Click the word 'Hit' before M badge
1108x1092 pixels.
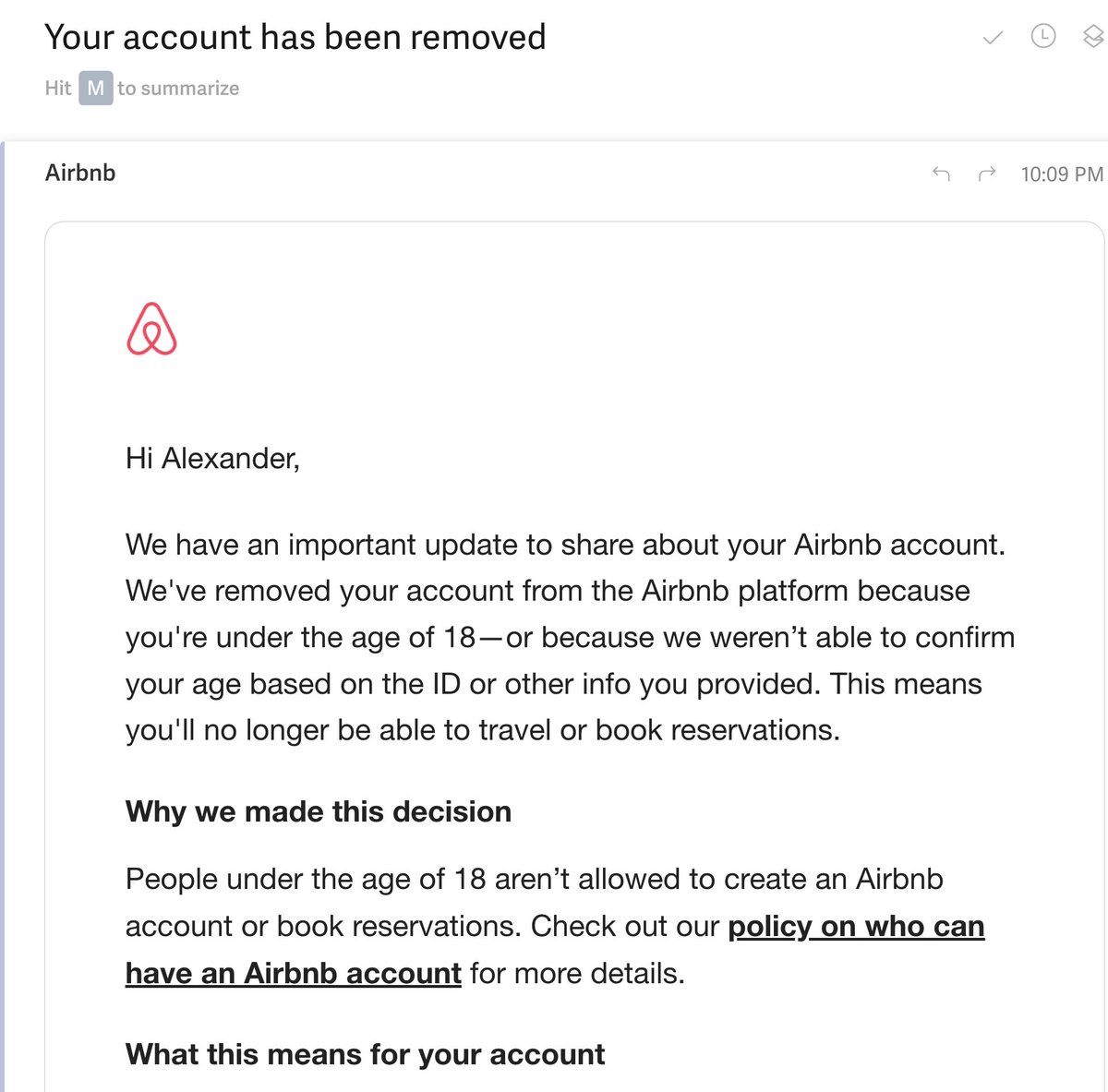pos(58,89)
